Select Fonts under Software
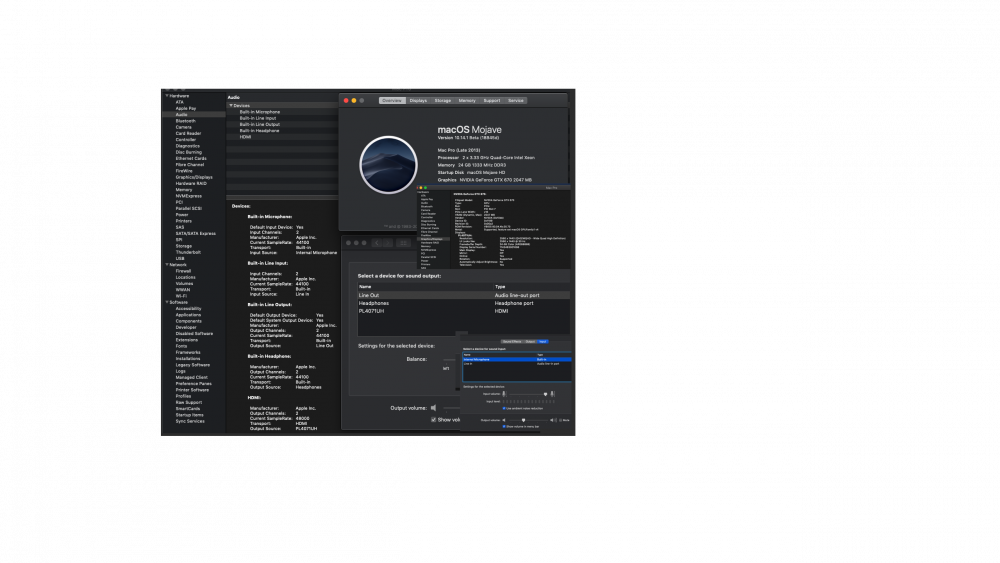This screenshot has width=1000, height=563. point(182,346)
